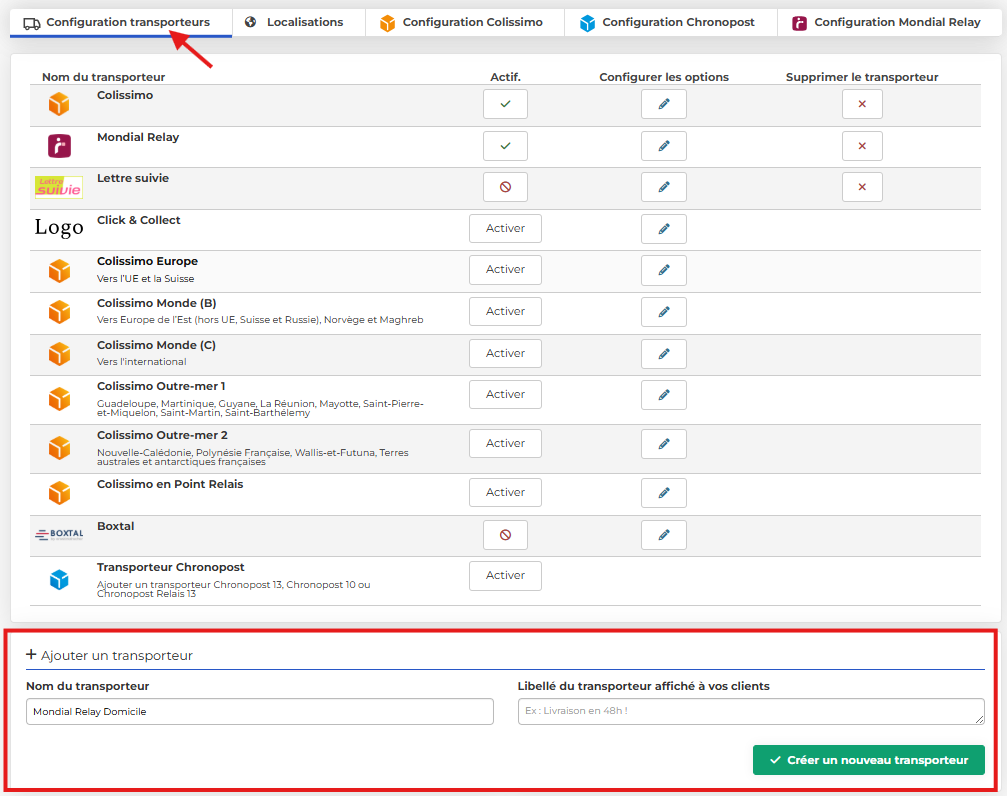This screenshot has width=1007, height=796.
Task: Edit Boxtal carrier options
Action: click(x=663, y=535)
